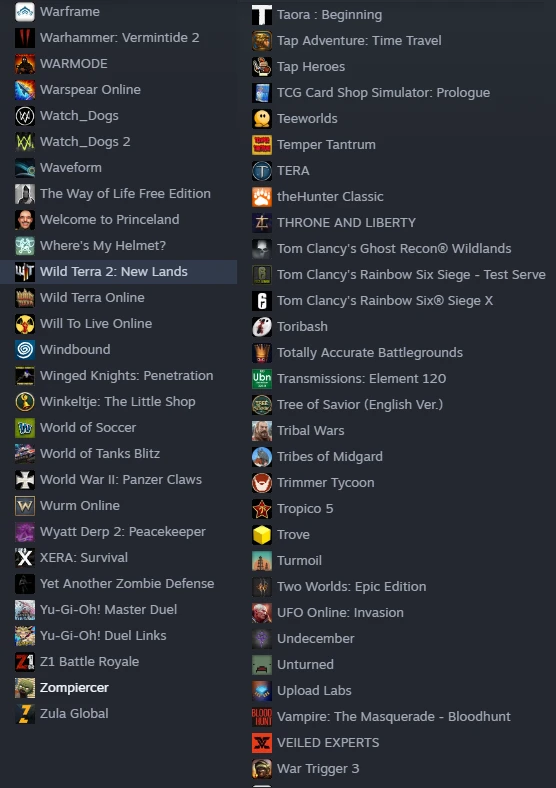The image size is (556, 788).
Task: Select Wild Terra 2: New Lands entry
Action: coord(119,272)
